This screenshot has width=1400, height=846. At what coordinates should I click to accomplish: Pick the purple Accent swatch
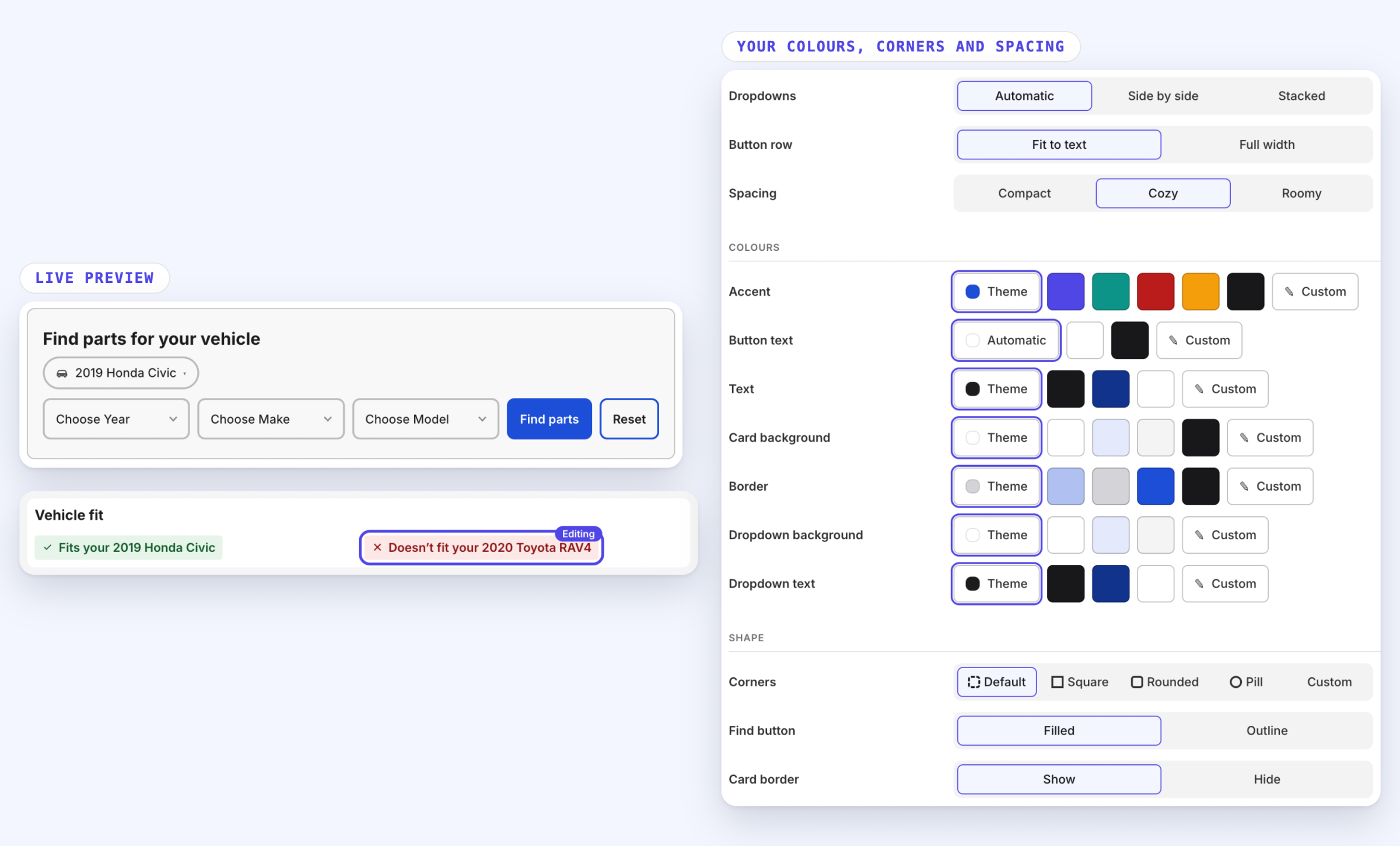pos(1066,292)
